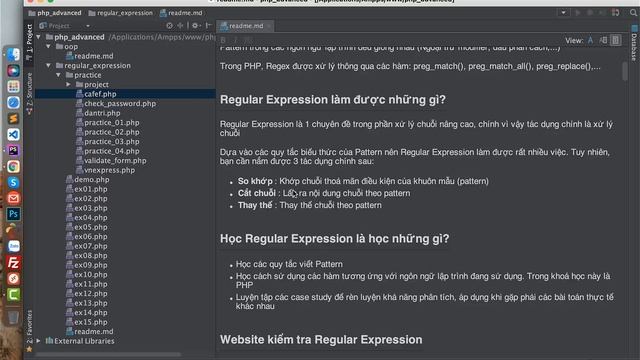Open the Project panel gear settings
Viewport: 640px width, 360px height.
(x=196, y=26)
